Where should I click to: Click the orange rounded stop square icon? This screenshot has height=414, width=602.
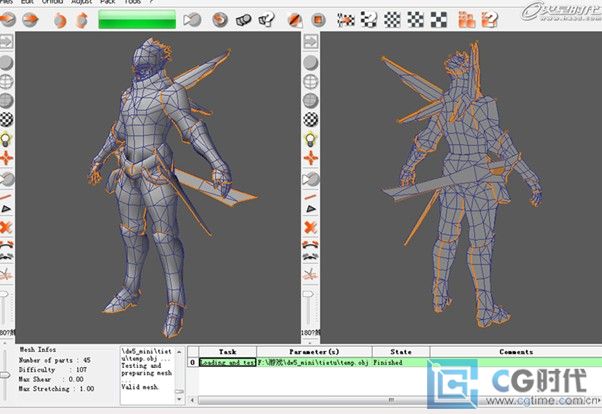(x=318, y=19)
